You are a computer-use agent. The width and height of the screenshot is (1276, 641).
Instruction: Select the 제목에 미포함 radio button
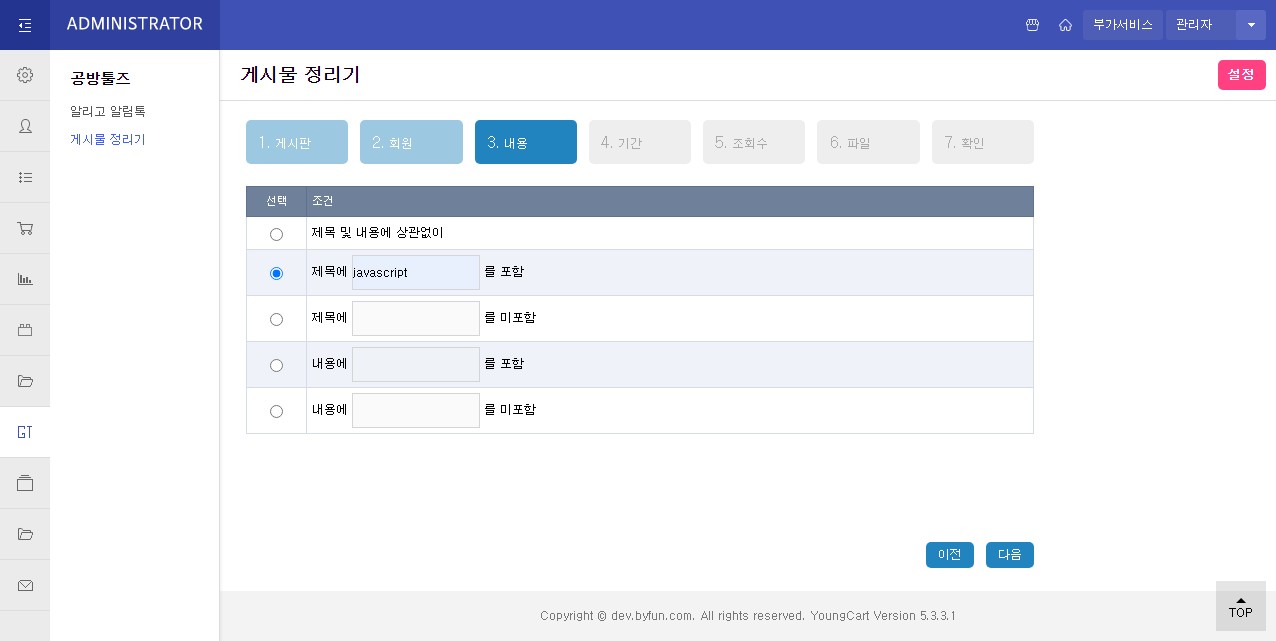tap(276, 319)
